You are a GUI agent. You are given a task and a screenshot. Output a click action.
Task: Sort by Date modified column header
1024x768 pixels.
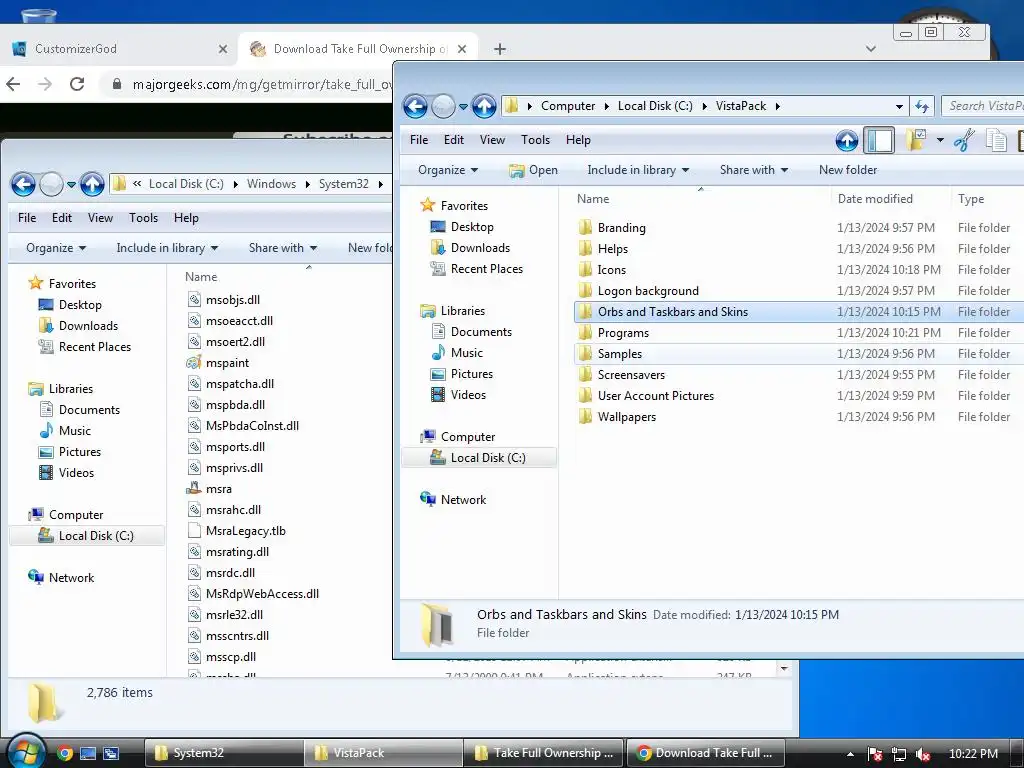[875, 199]
